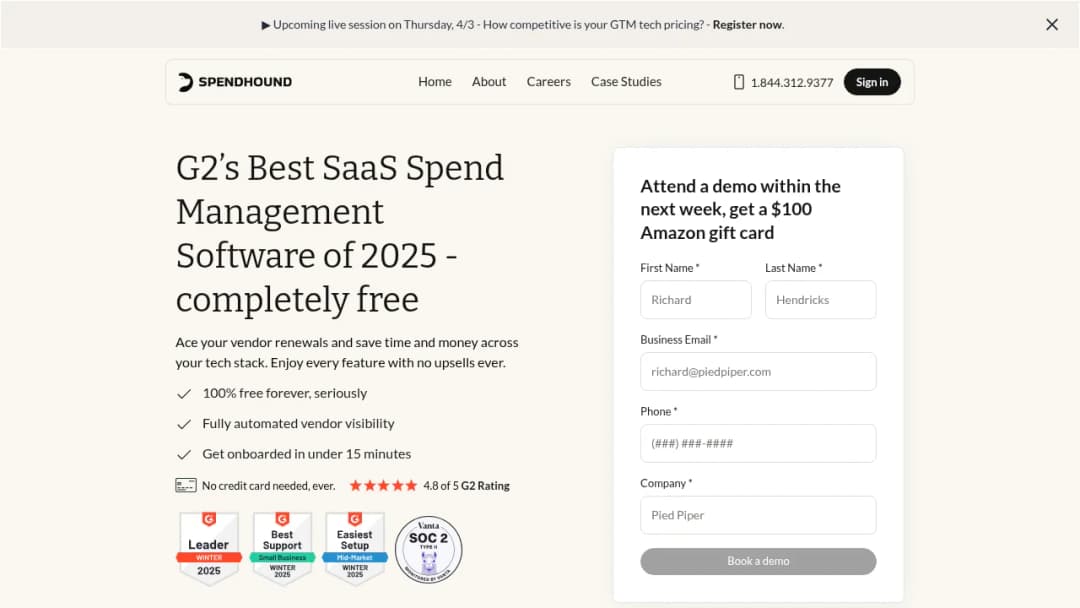The image size is (1080, 608).
Task: Go to the About page
Action: coord(489,81)
